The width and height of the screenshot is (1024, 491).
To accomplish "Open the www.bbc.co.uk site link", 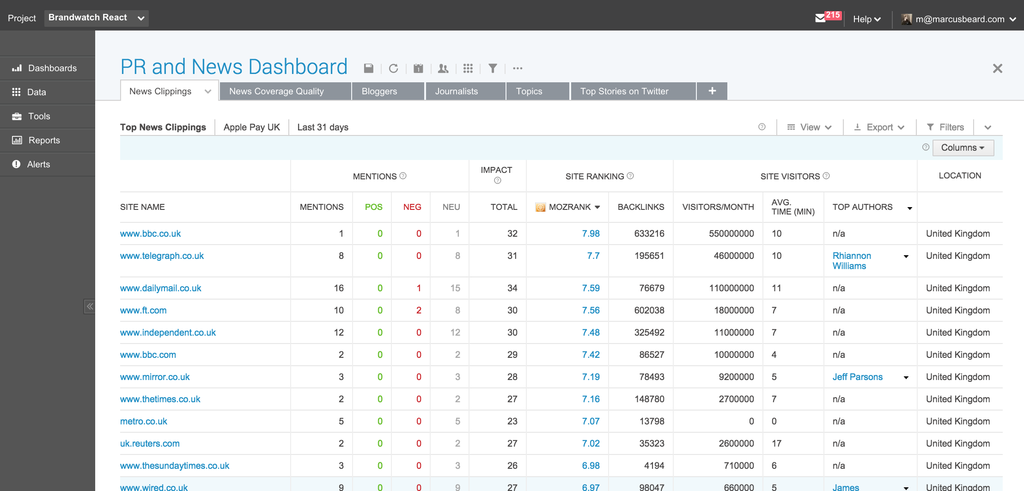I will (x=150, y=234).
